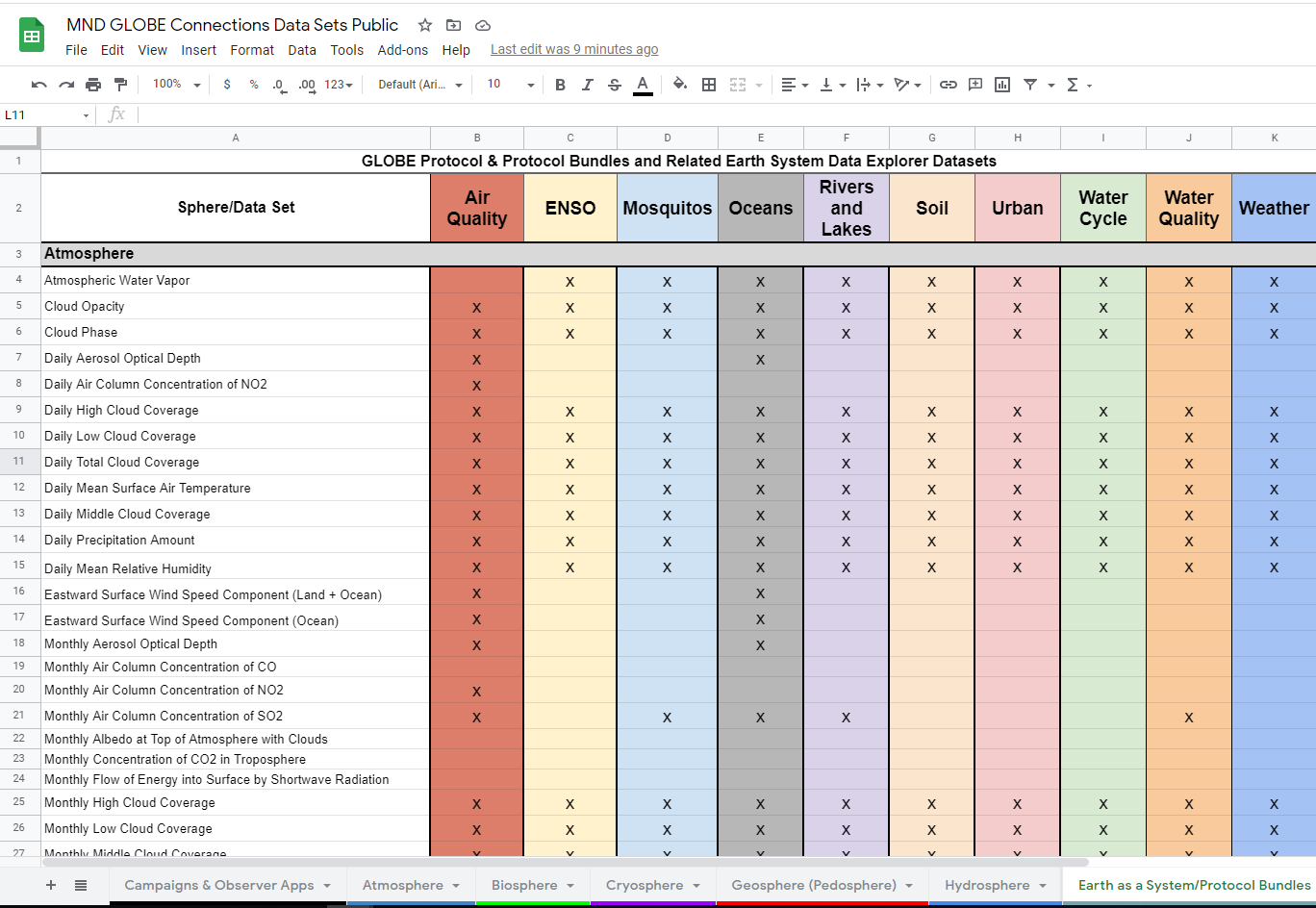Open the last edit history link

574,50
